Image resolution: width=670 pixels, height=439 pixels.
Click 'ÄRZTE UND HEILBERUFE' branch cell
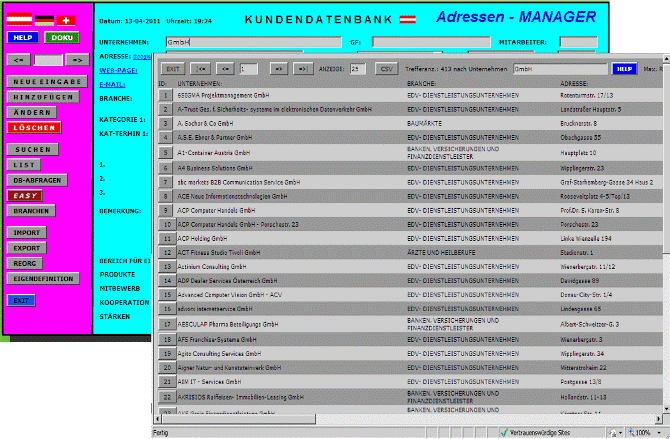tap(441, 253)
